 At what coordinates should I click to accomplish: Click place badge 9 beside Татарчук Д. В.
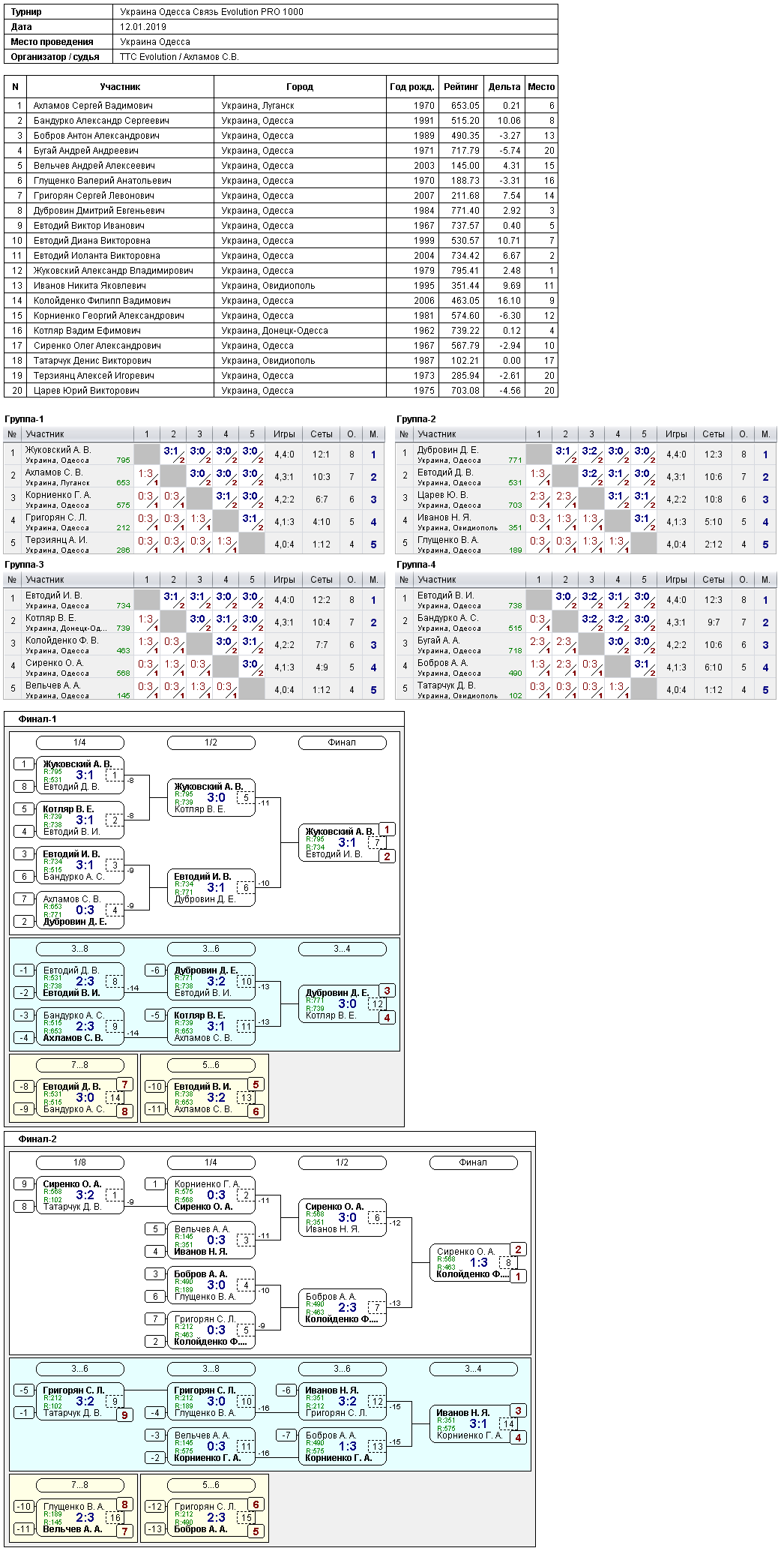pos(124,1415)
